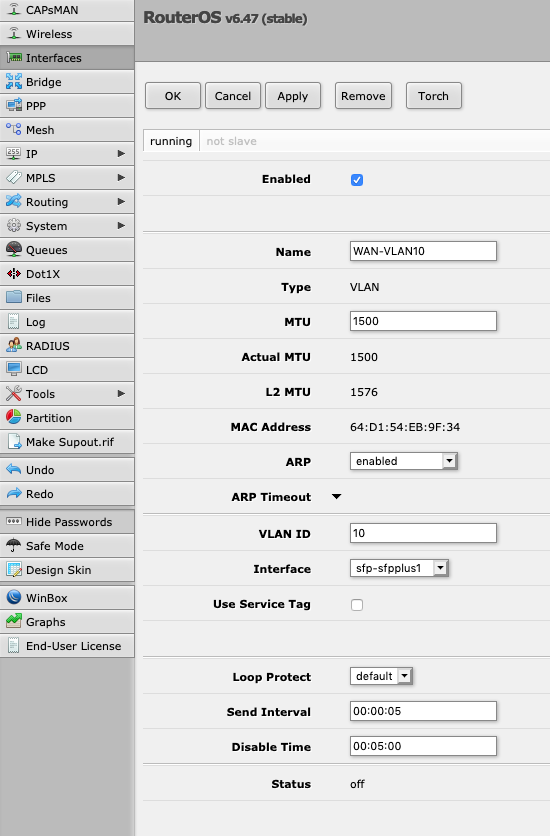Click the running status flag
Viewport: 550px width, 836px height.
[171, 141]
